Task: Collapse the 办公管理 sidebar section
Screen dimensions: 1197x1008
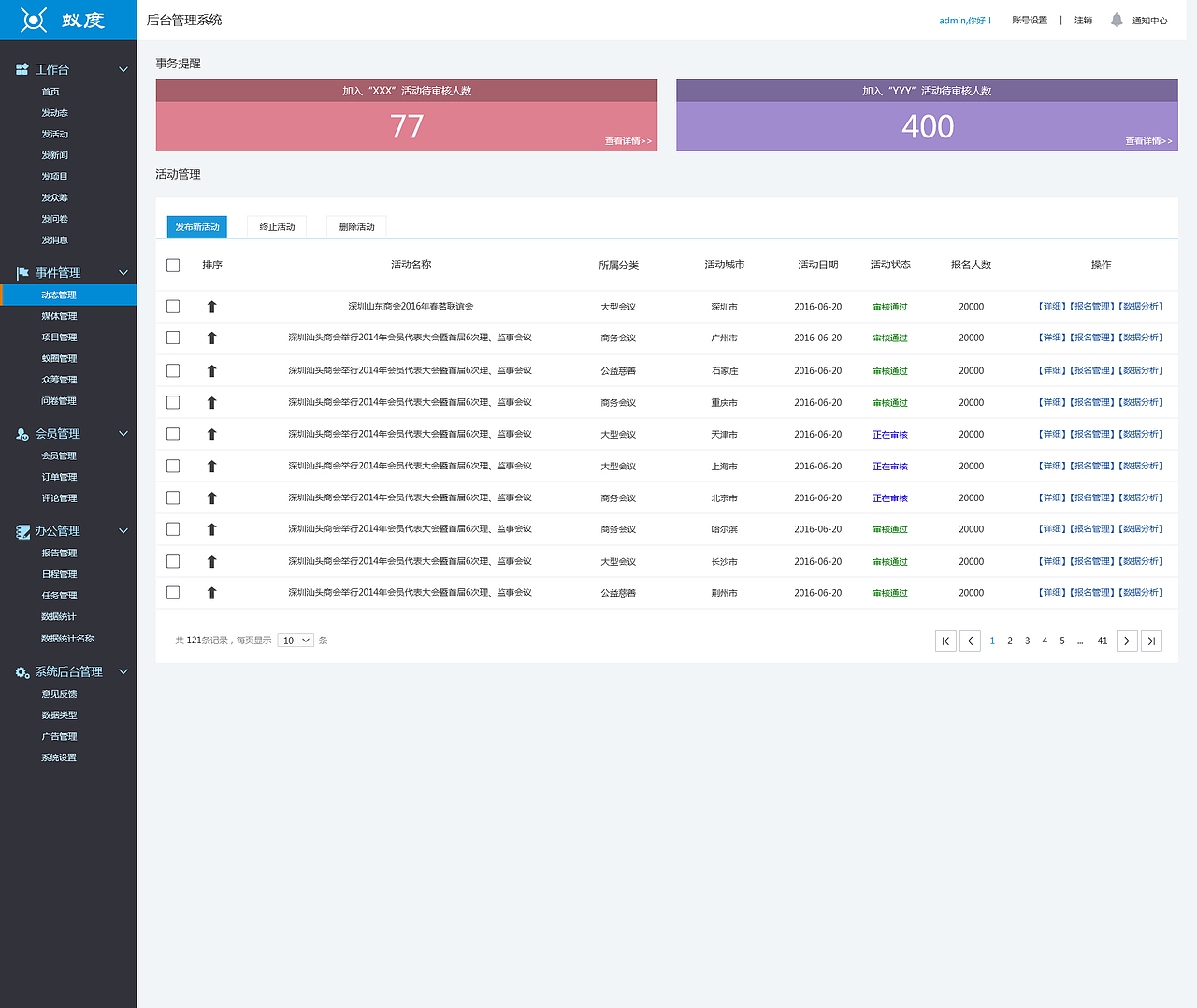Action: coord(123,531)
